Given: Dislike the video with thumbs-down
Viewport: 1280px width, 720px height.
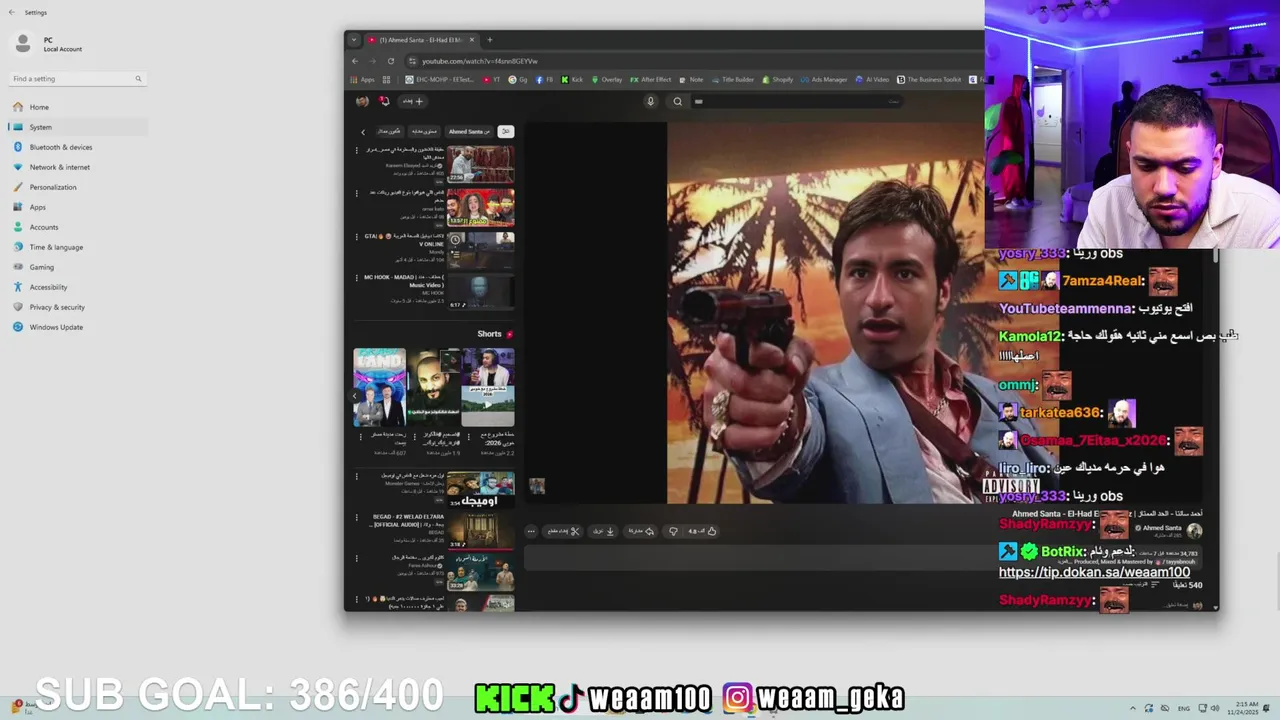Looking at the screenshot, I should point(673,531).
